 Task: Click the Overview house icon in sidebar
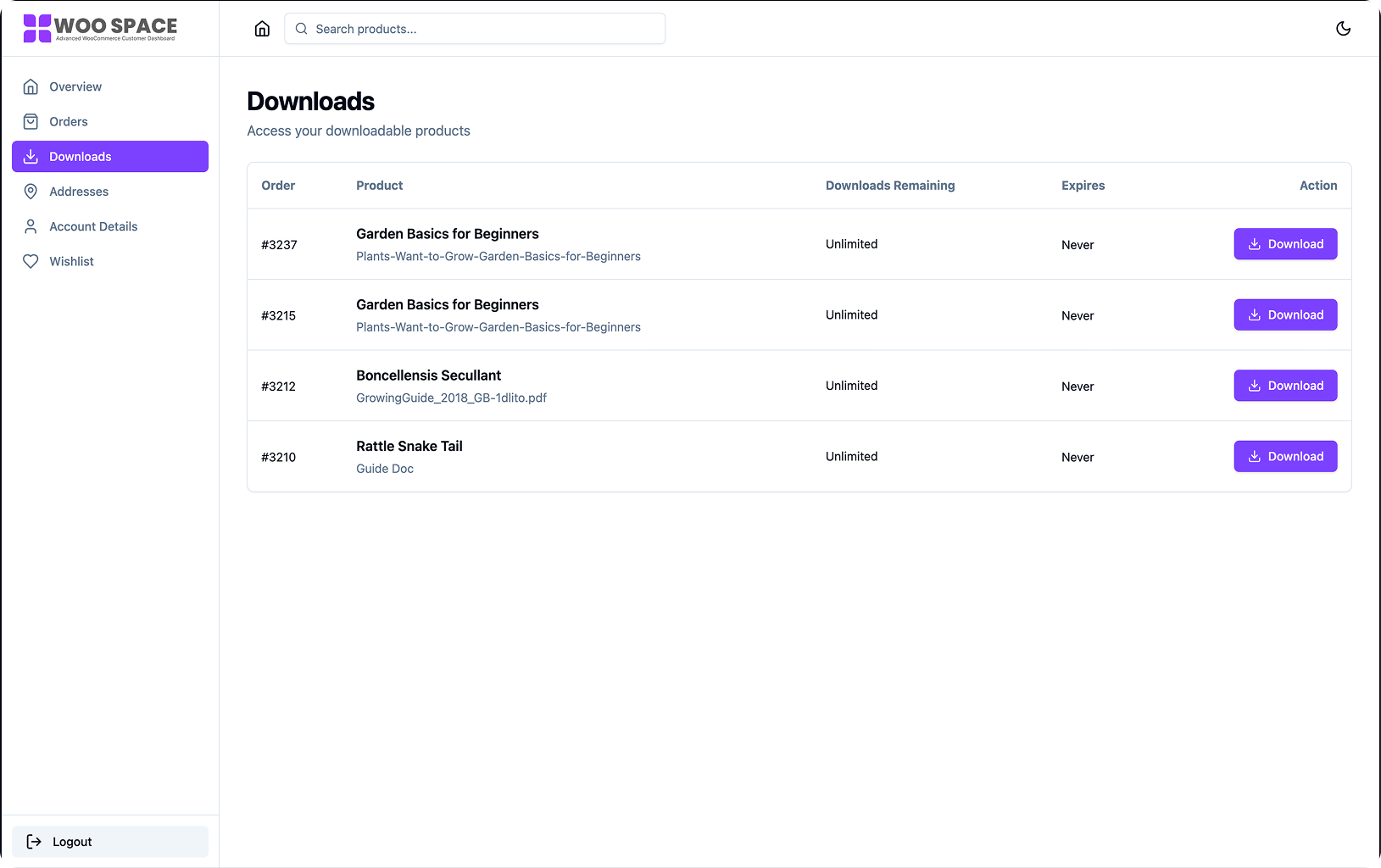pyautogui.click(x=31, y=86)
